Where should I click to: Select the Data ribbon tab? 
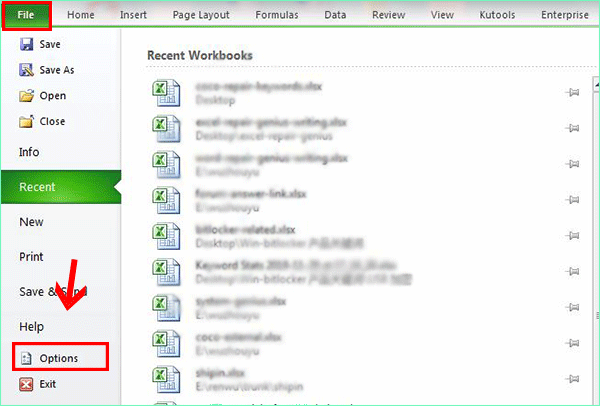(x=335, y=15)
